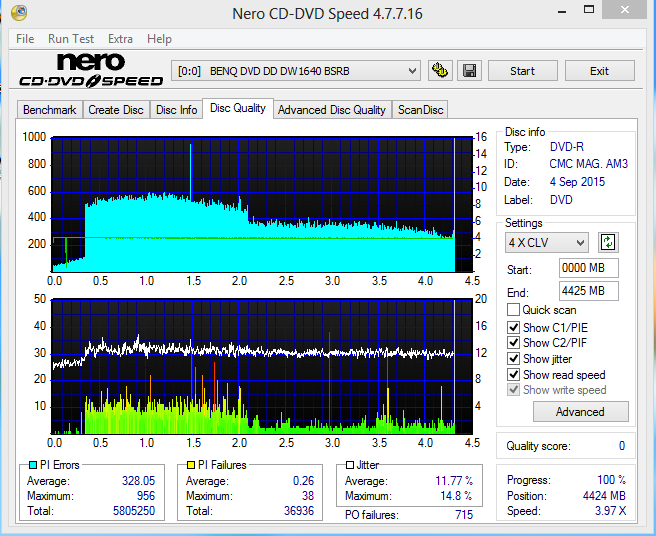The image size is (656, 536).
Task: Open the Help menu
Action: point(159,39)
